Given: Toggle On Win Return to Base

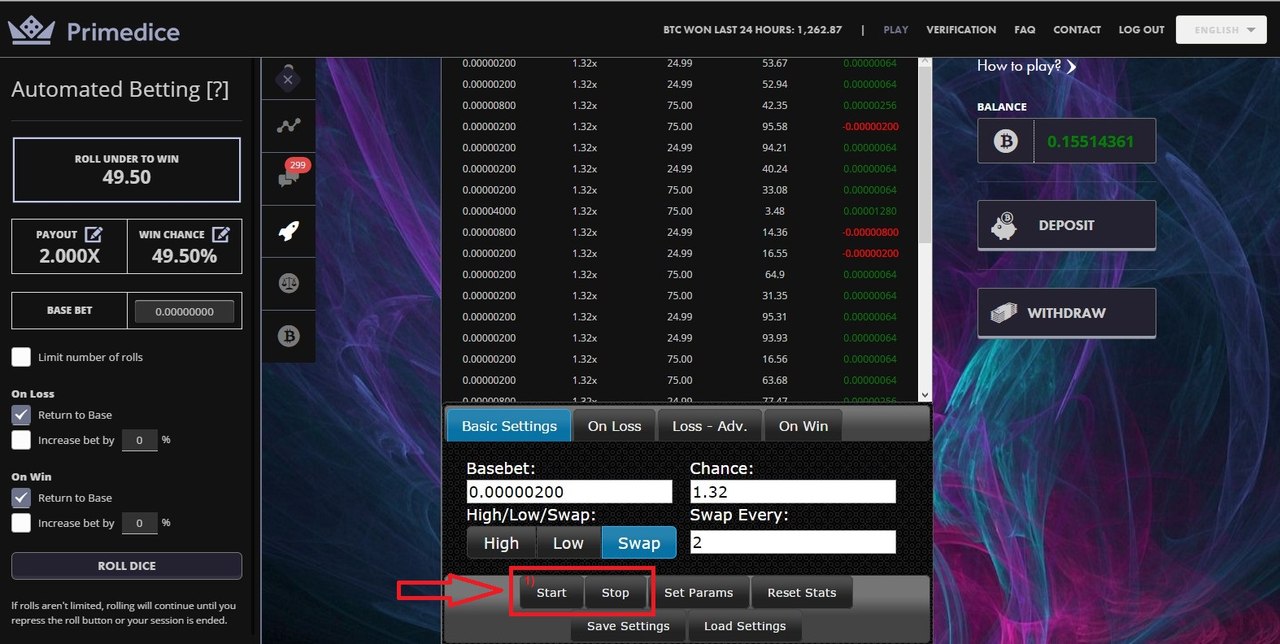Looking at the screenshot, I should [21, 498].
